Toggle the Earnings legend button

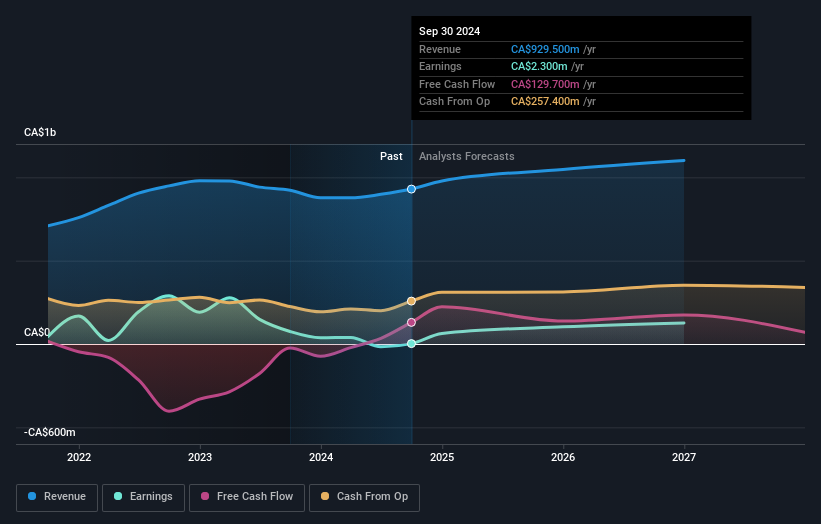(x=143, y=497)
